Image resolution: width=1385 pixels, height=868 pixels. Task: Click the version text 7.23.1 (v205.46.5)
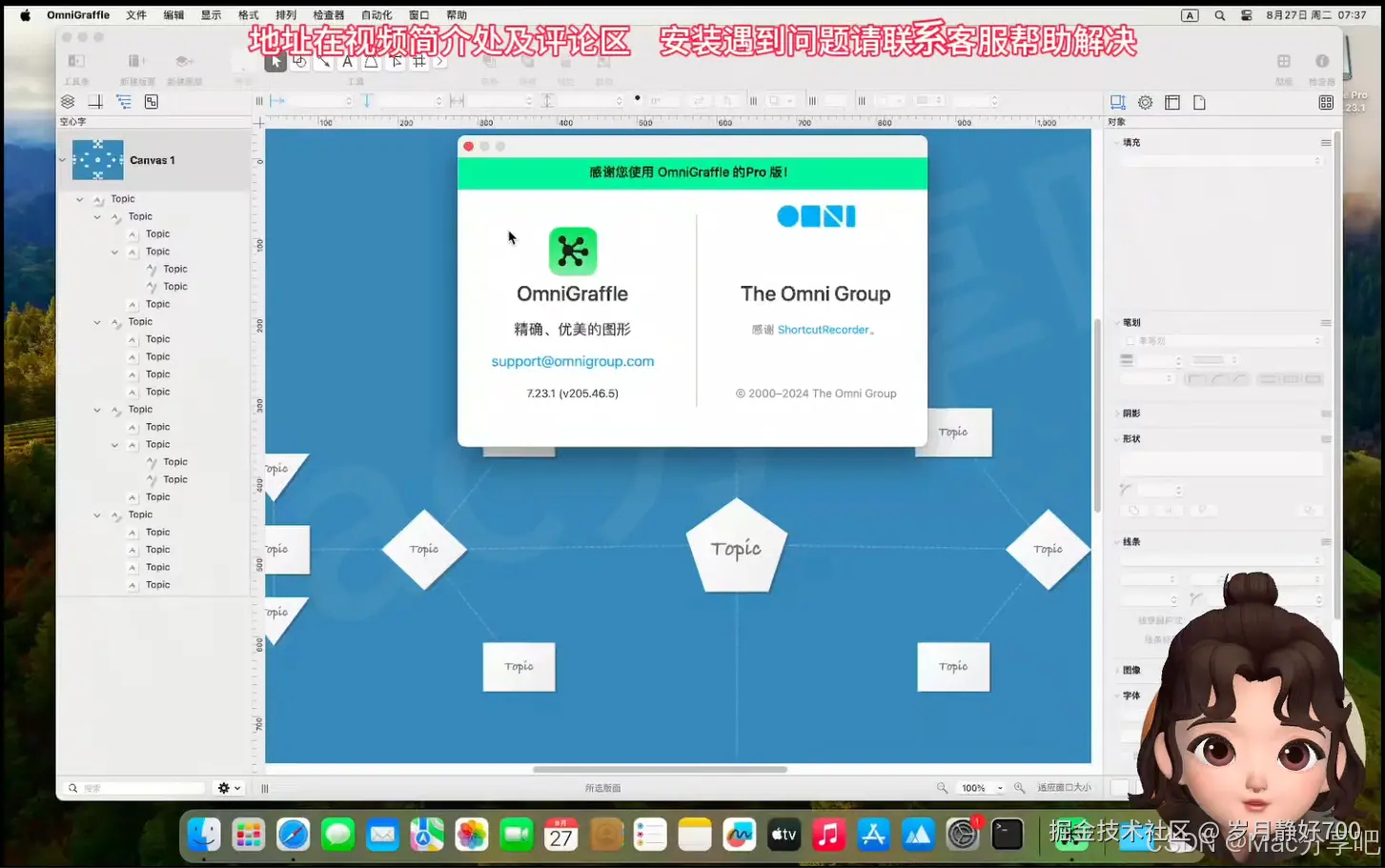pos(573,394)
